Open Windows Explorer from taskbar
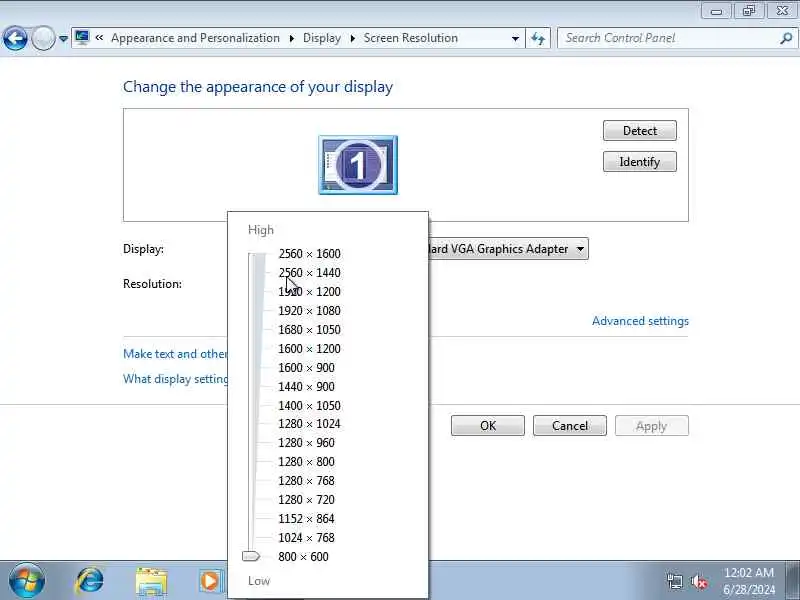Viewport: 800px width, 600px height. tap(151, 581)
